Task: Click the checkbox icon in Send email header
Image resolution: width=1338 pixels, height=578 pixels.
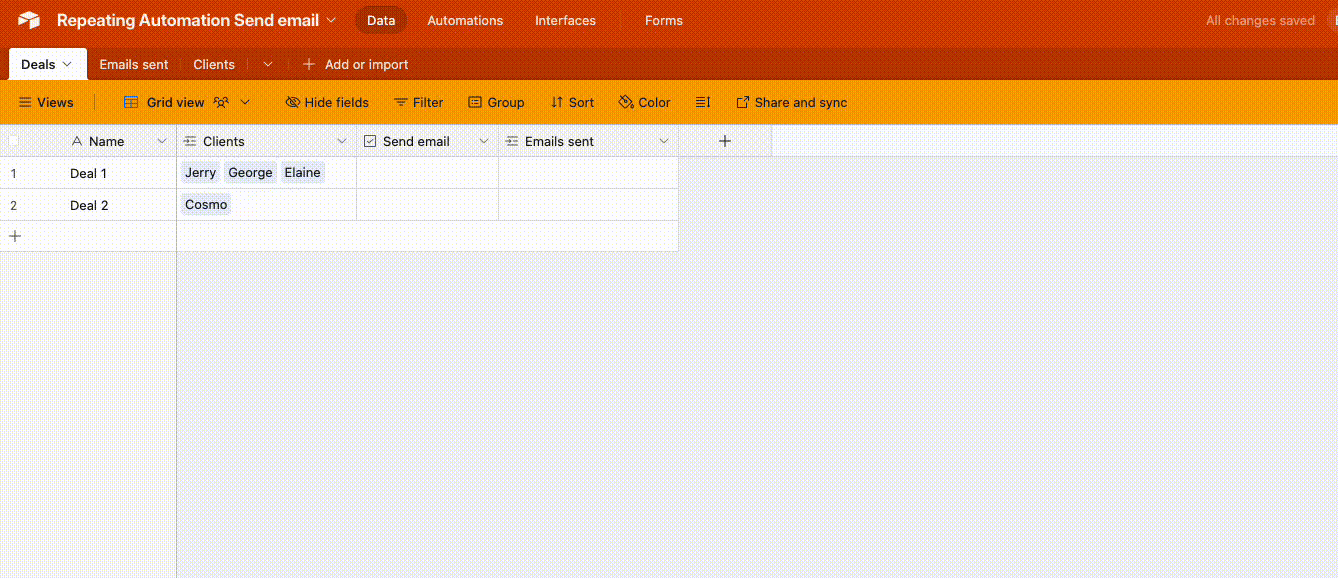Action: pyautogui.click(x=370, y=141)
